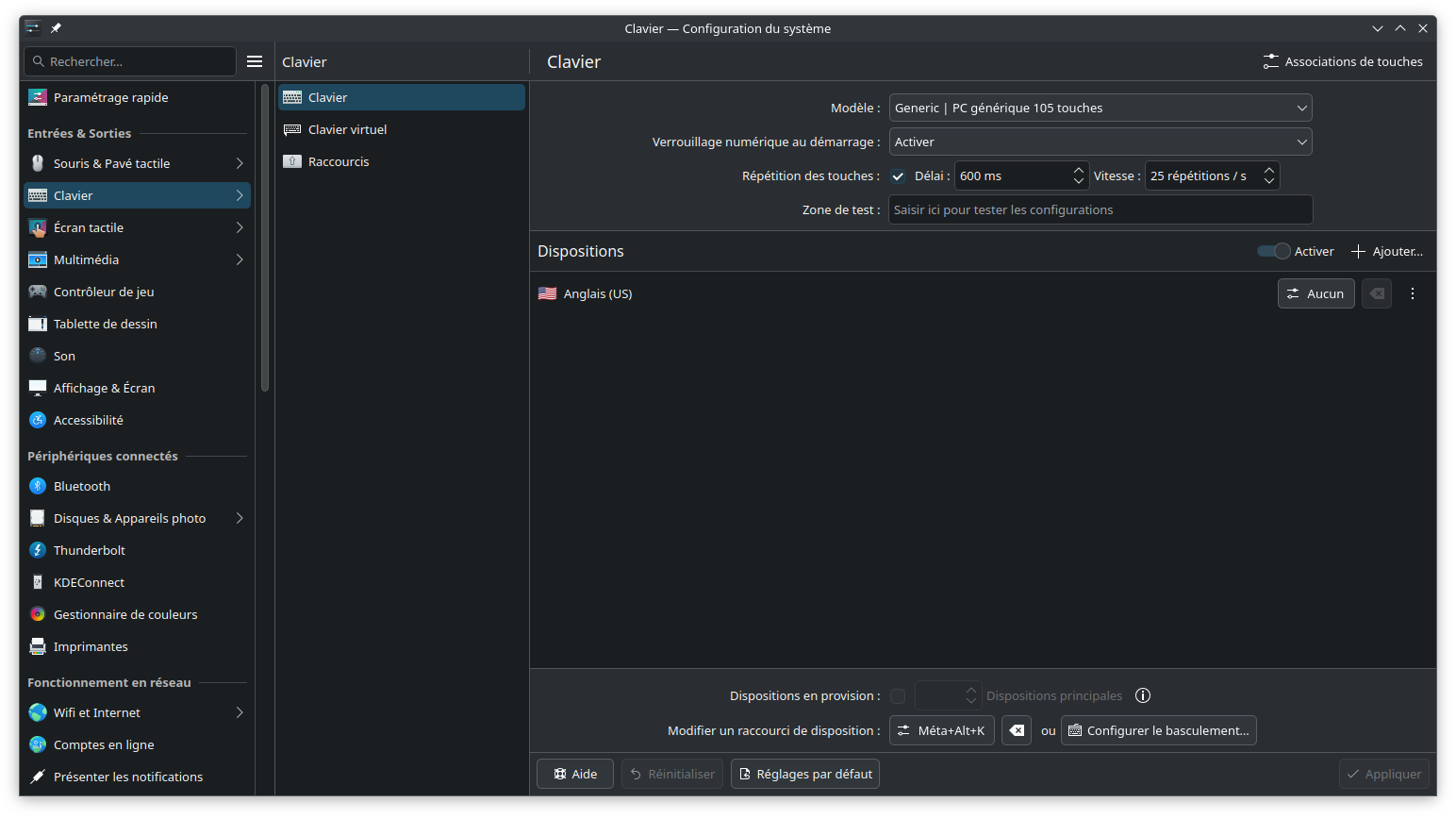
Task: Select the Anglais (US) layout row
Action: coord(983,293)
